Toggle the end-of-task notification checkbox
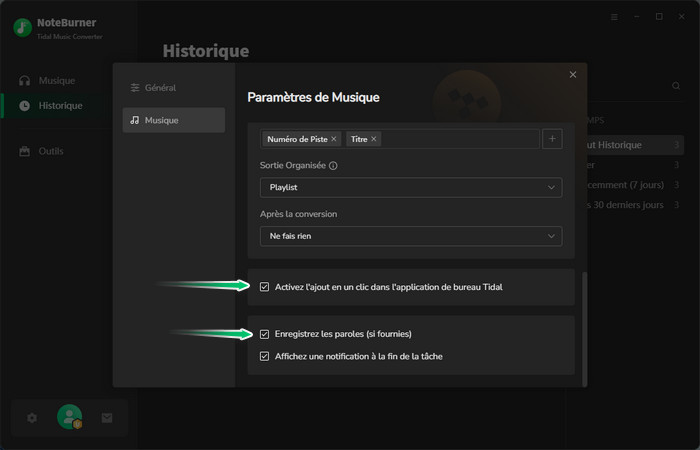700x450 pixels. (264, 356)
